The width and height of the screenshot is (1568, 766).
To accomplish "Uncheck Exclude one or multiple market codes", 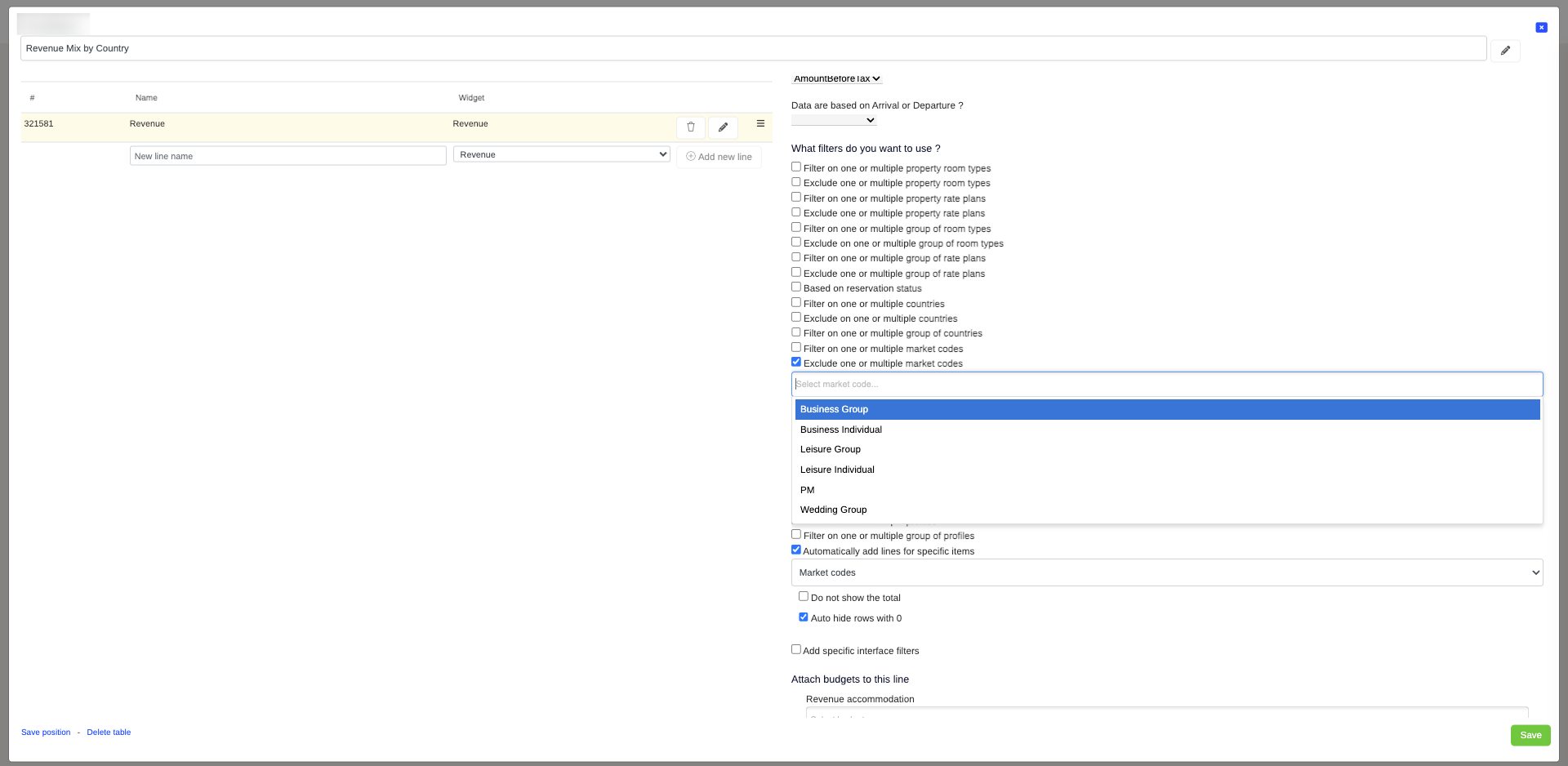I will 796,362.
